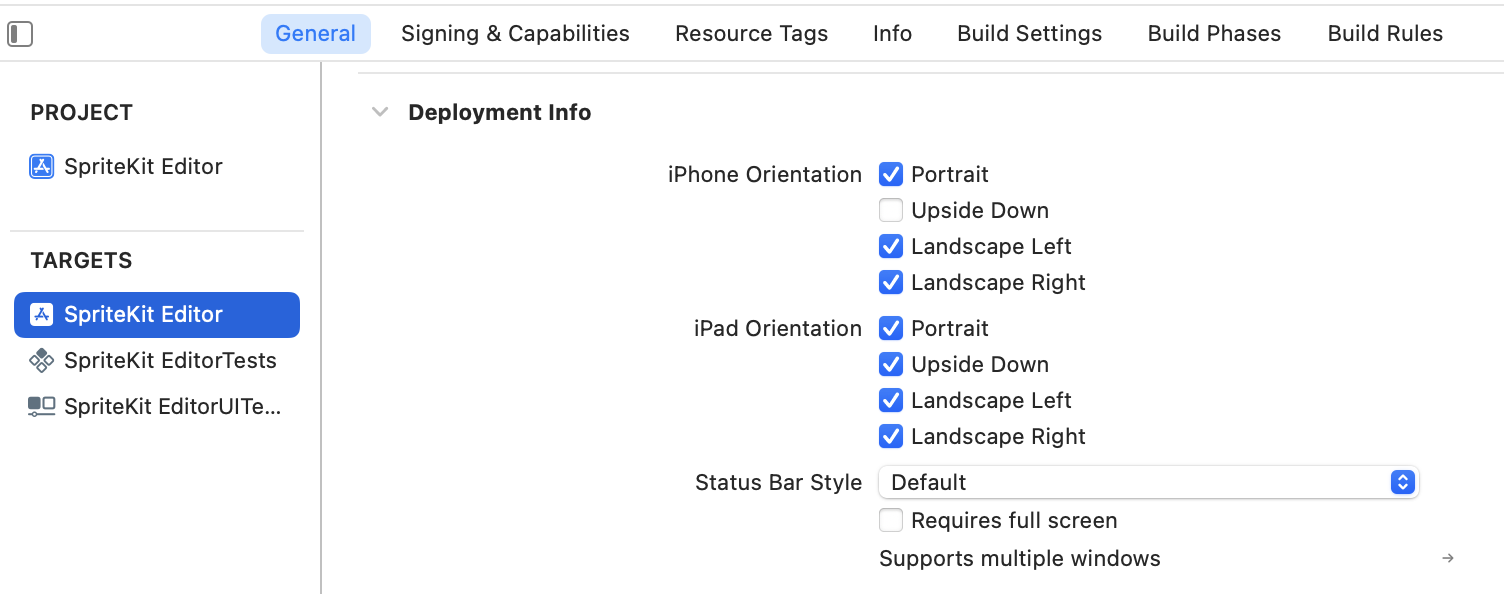Screen dimensions: 1504x594
Task: Open the Signing & Capabilities tab
Action: pos(515,34)
